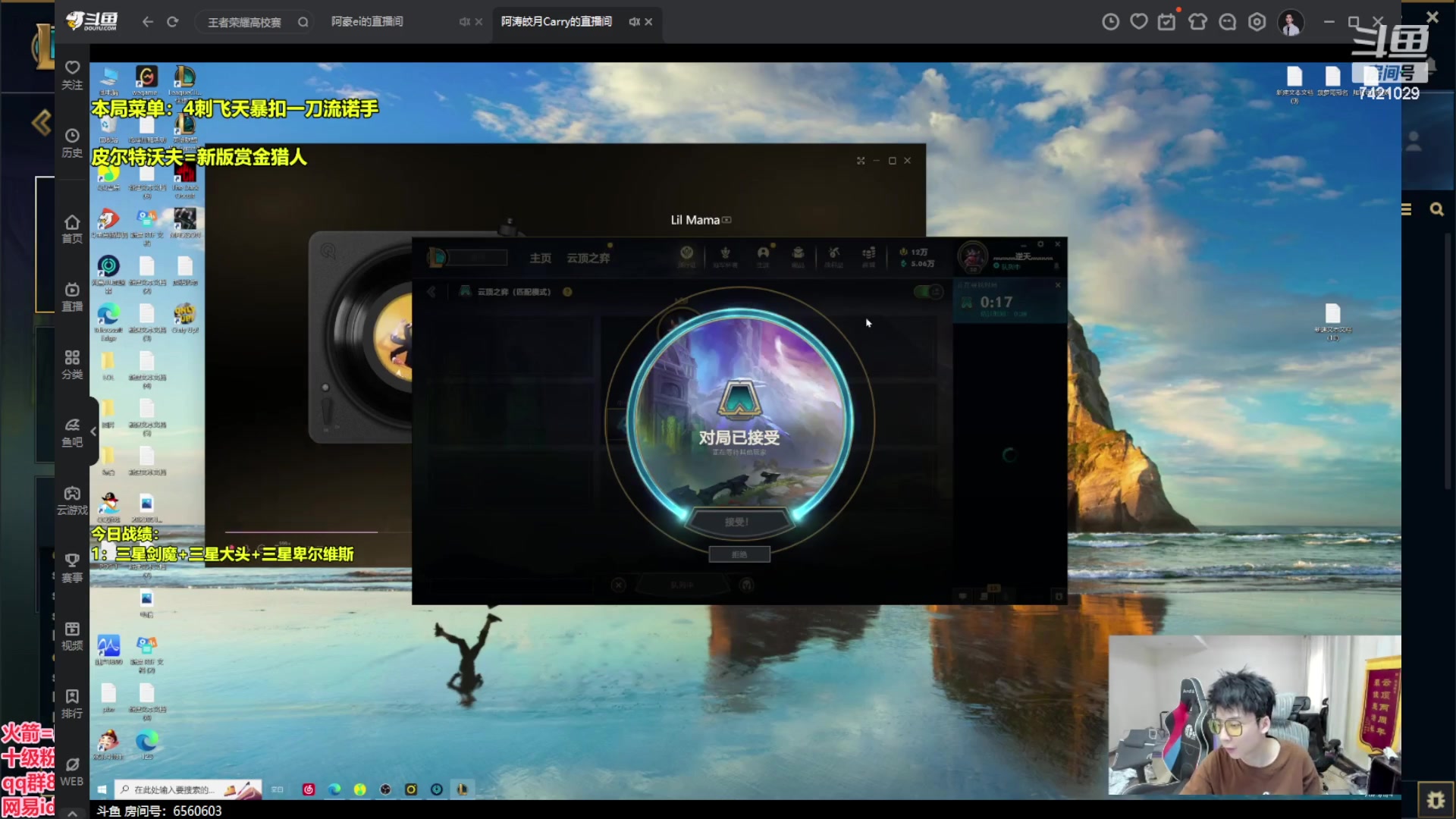Screen dimensions: 1456x819
Task: Open calendar task icon with red dot
Action: coord(1168,21)
